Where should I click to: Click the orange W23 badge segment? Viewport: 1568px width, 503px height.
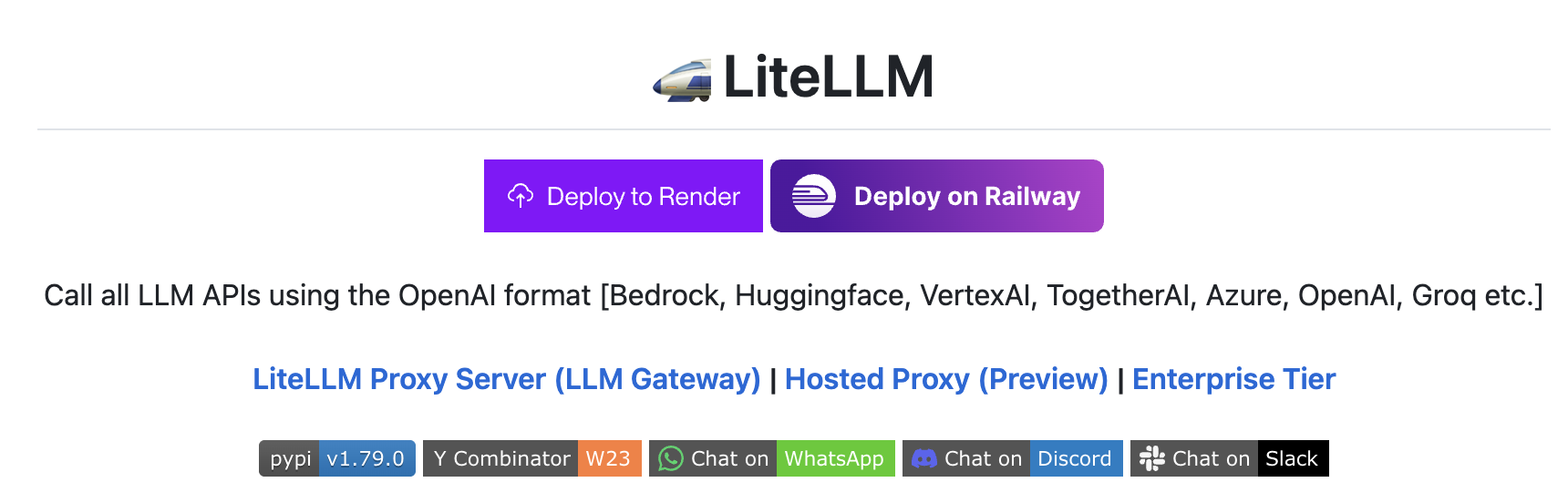coord(608,458)
